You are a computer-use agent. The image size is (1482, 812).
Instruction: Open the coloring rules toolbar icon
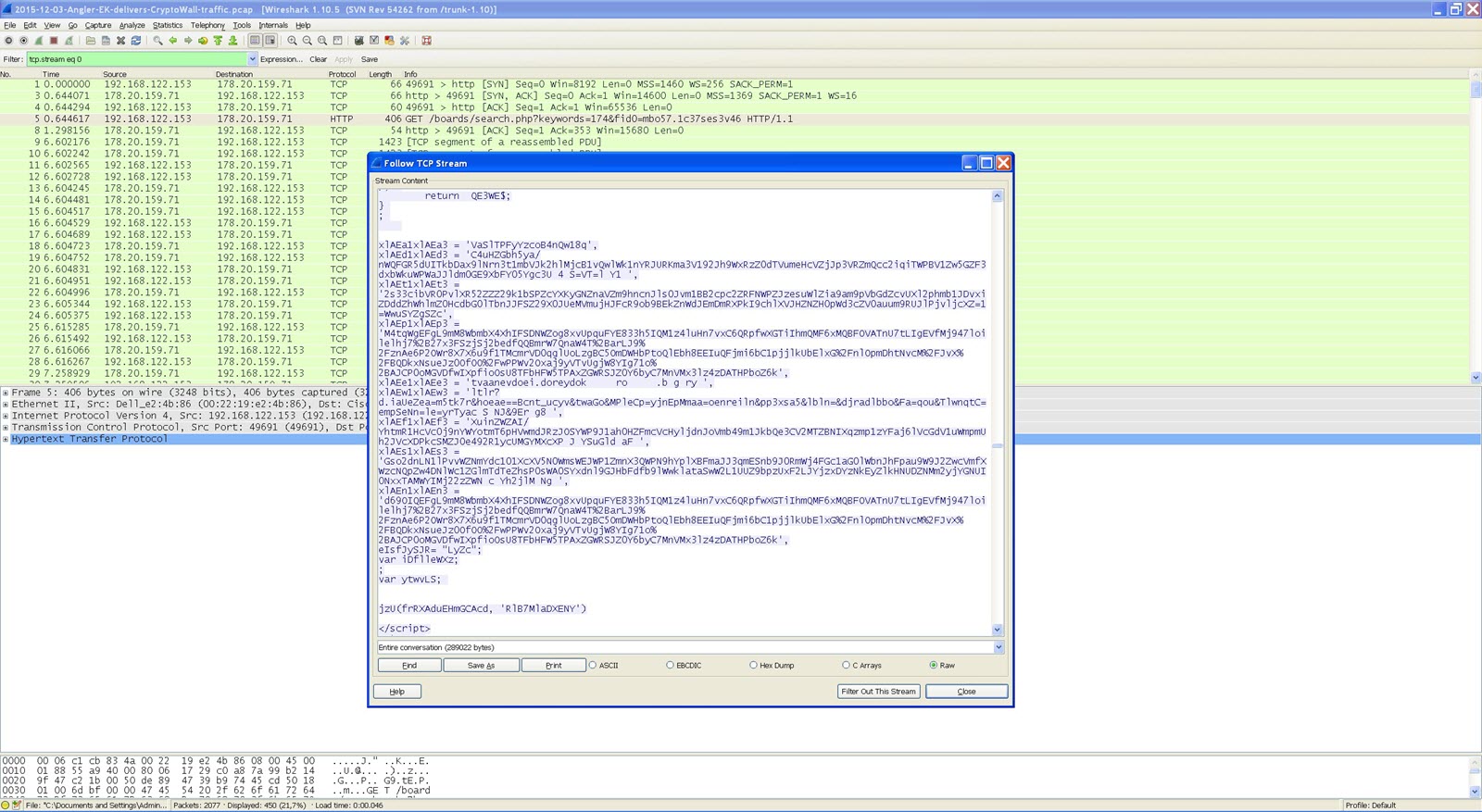point(389,41)
